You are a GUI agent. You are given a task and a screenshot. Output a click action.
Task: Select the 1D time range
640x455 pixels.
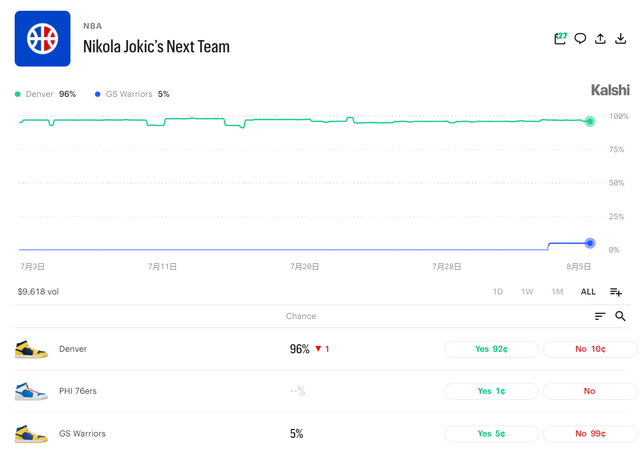(x=498, y=292)
